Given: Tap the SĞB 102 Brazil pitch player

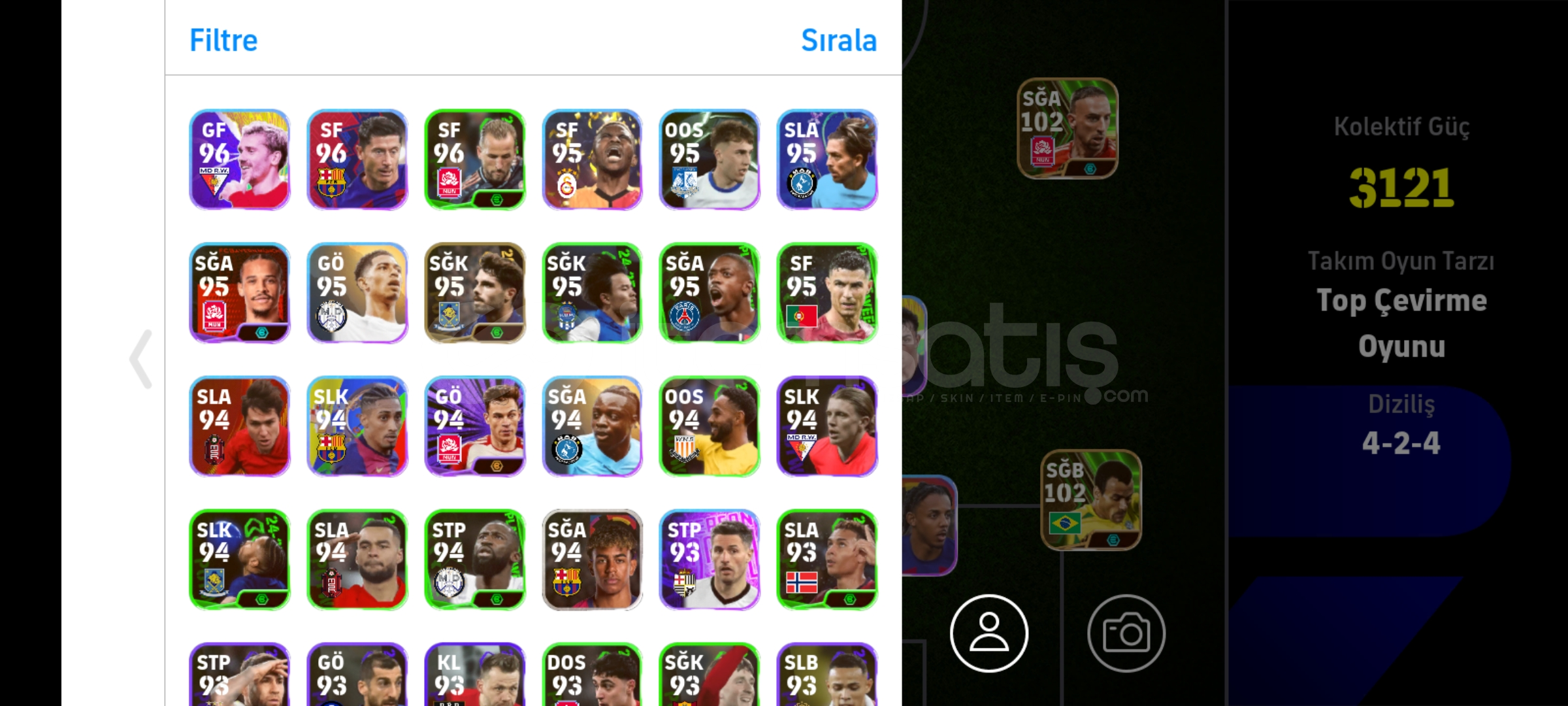Looking at the screenshot, I should coord(1091,499).
